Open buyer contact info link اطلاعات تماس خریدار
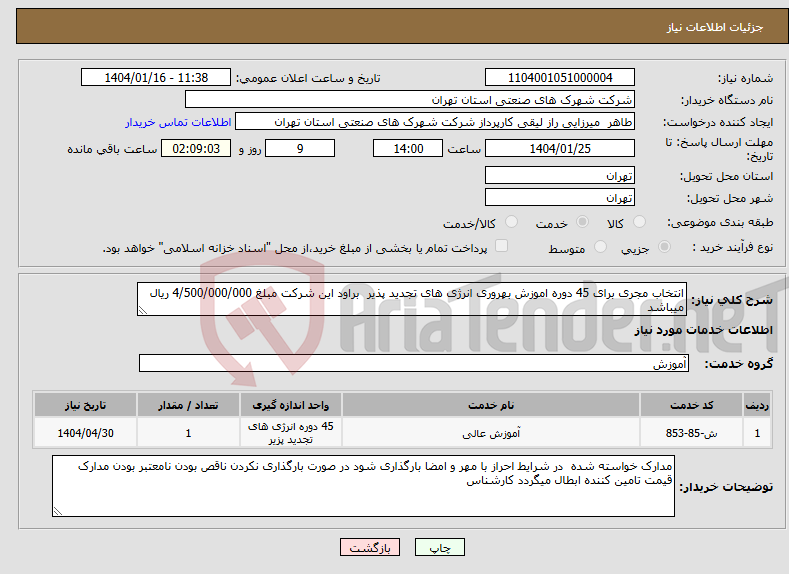The width and height of the screenshot is (789, 574). tap(178, 122)
